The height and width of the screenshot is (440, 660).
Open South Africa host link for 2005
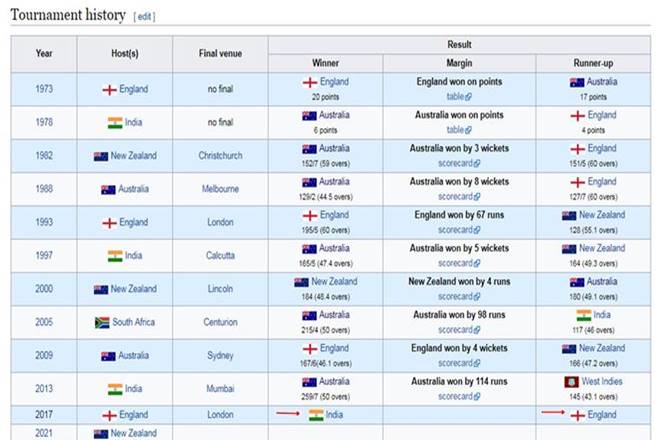click(x=133, y=322)
